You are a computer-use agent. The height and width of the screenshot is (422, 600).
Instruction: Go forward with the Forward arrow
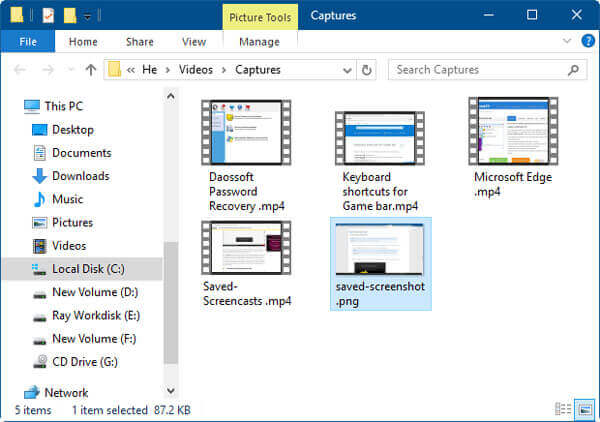point(48,70)
